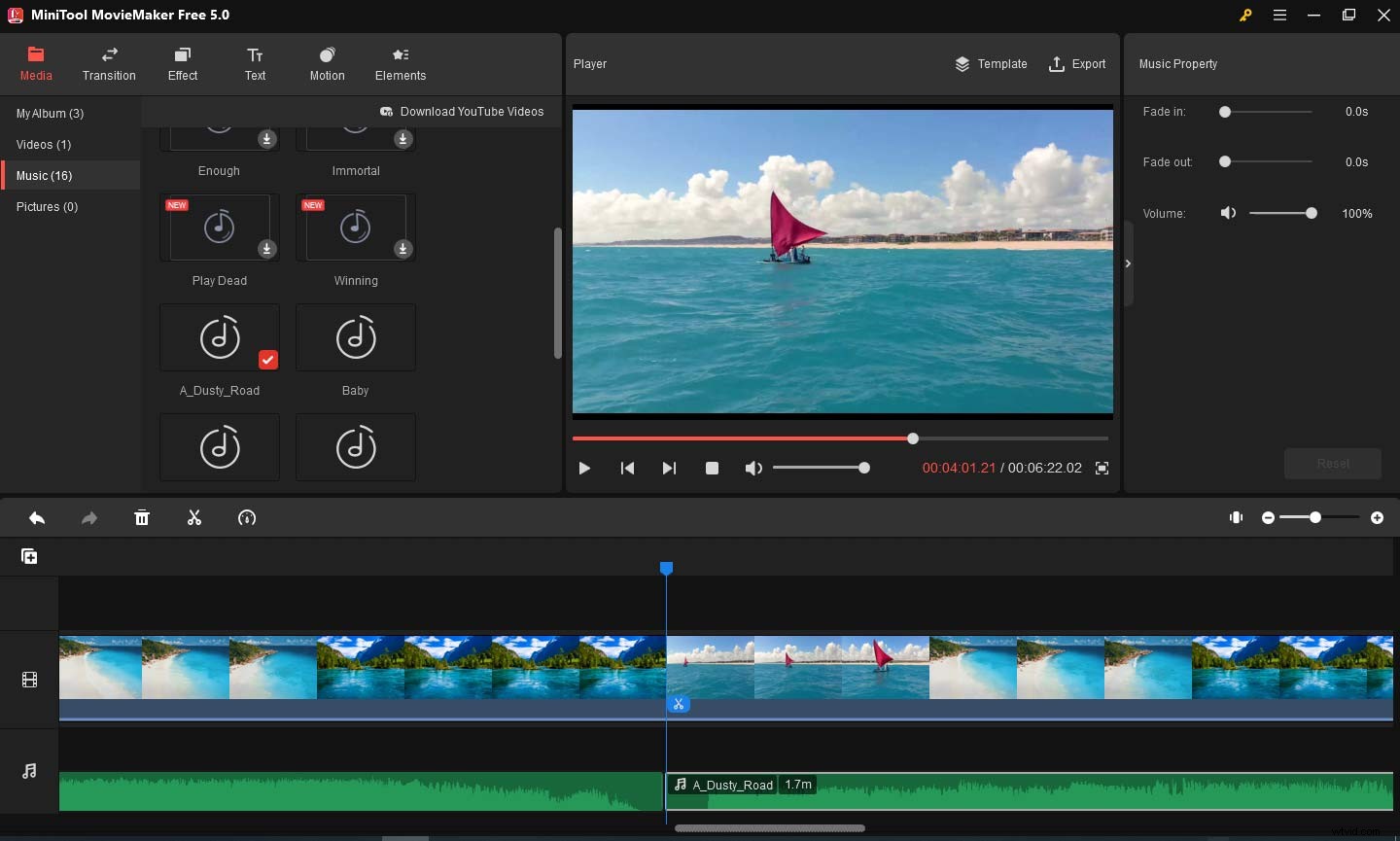Click the undo icon above the timeline

[37, 517]
